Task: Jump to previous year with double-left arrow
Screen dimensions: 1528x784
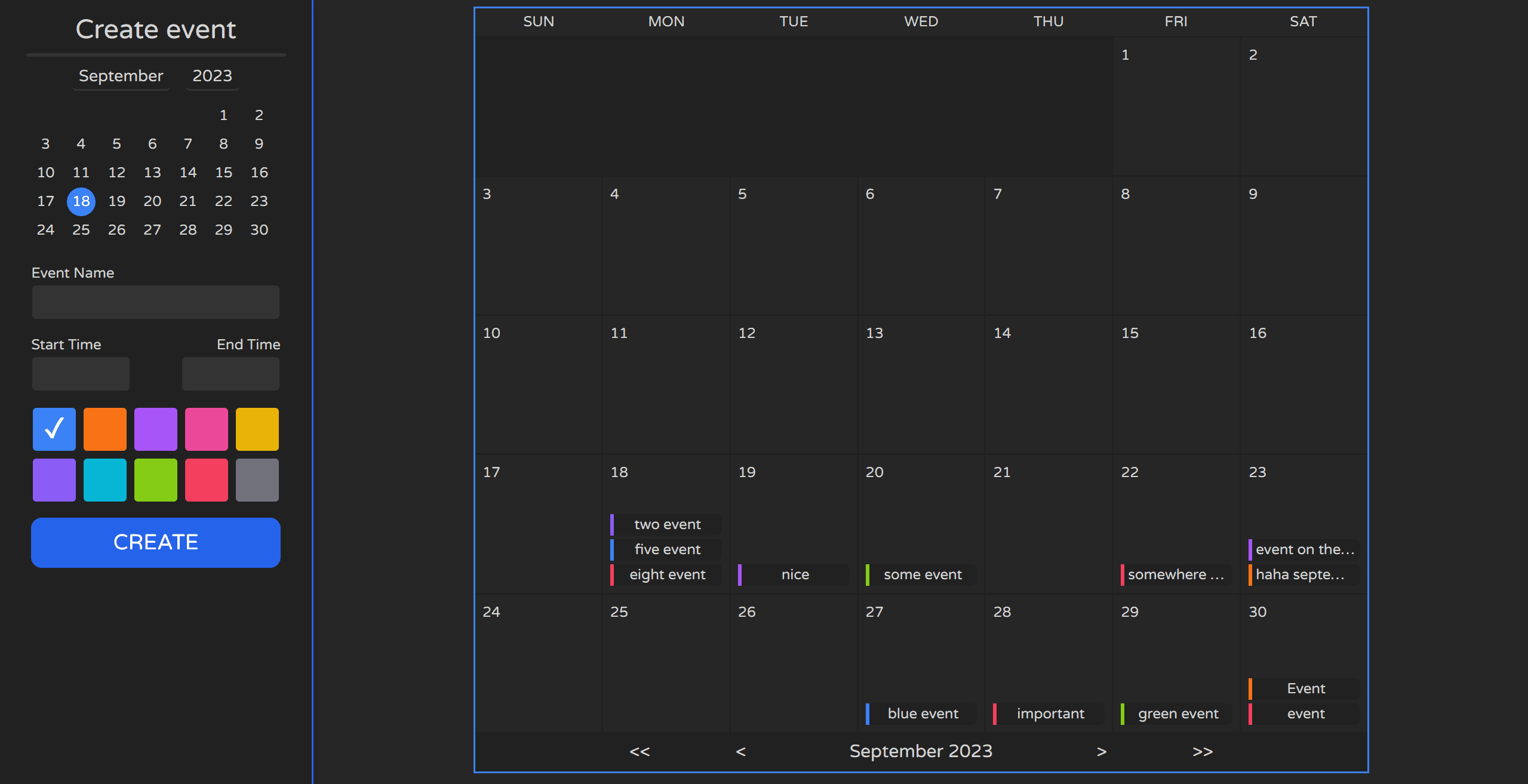Action: (x=640, y=751)
